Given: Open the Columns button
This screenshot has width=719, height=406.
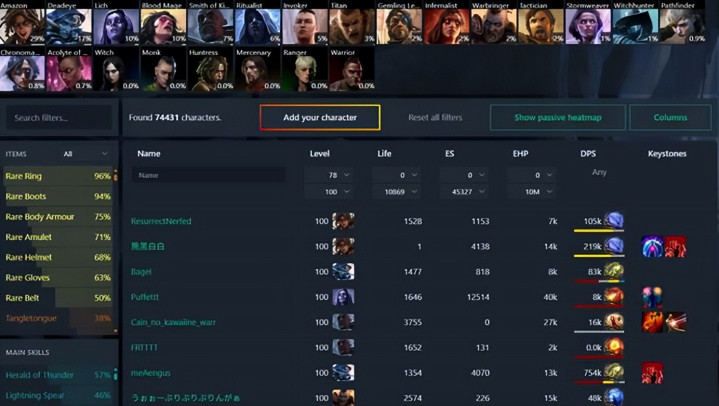Looking at the screenshot, I should coord(670,117).
